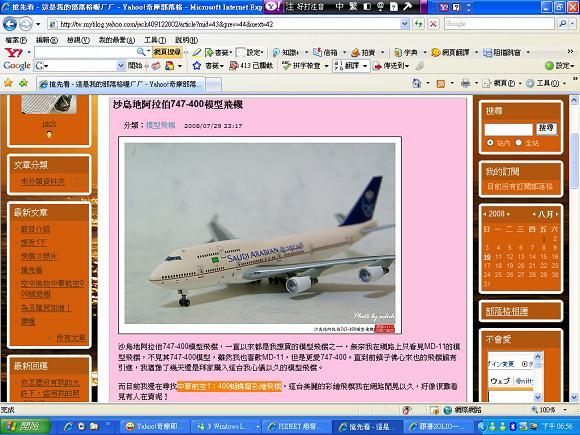Open the 模型飛機 category link

click(161, 125)
